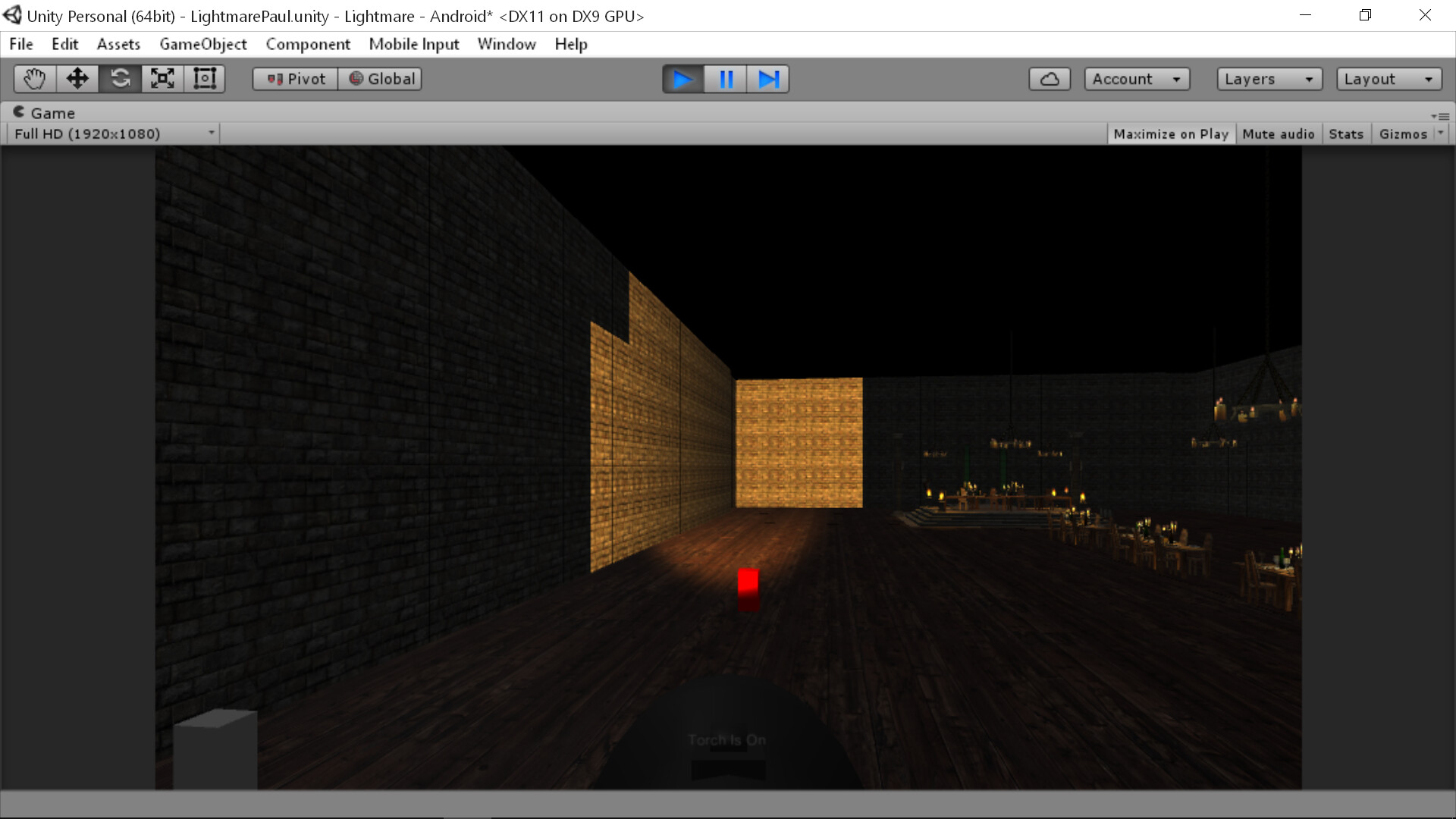This screenshot has height=819, width=1456.
Task: Pause the running game
Action: point(726,78)
